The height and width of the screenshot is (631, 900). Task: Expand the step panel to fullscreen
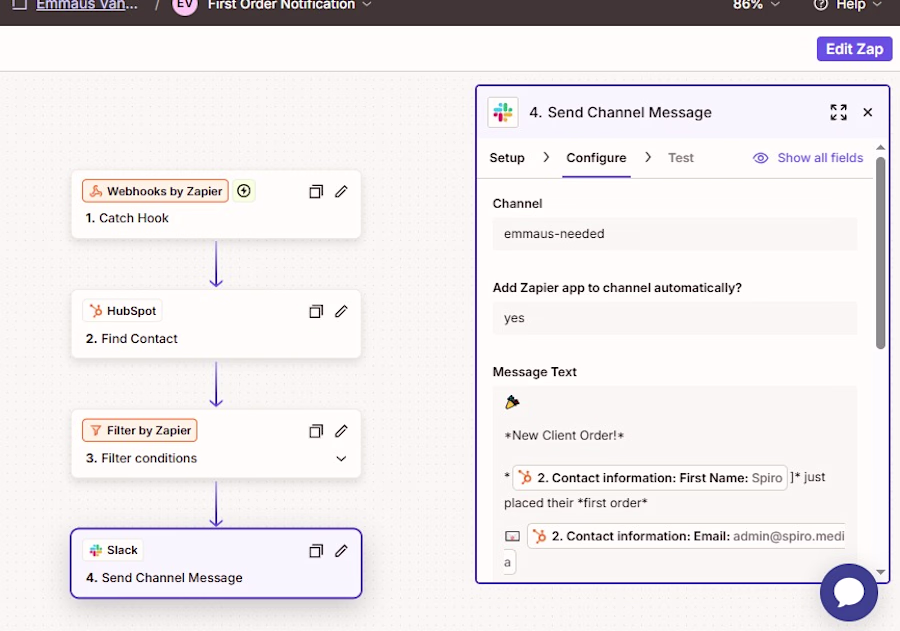click(838, 112)
